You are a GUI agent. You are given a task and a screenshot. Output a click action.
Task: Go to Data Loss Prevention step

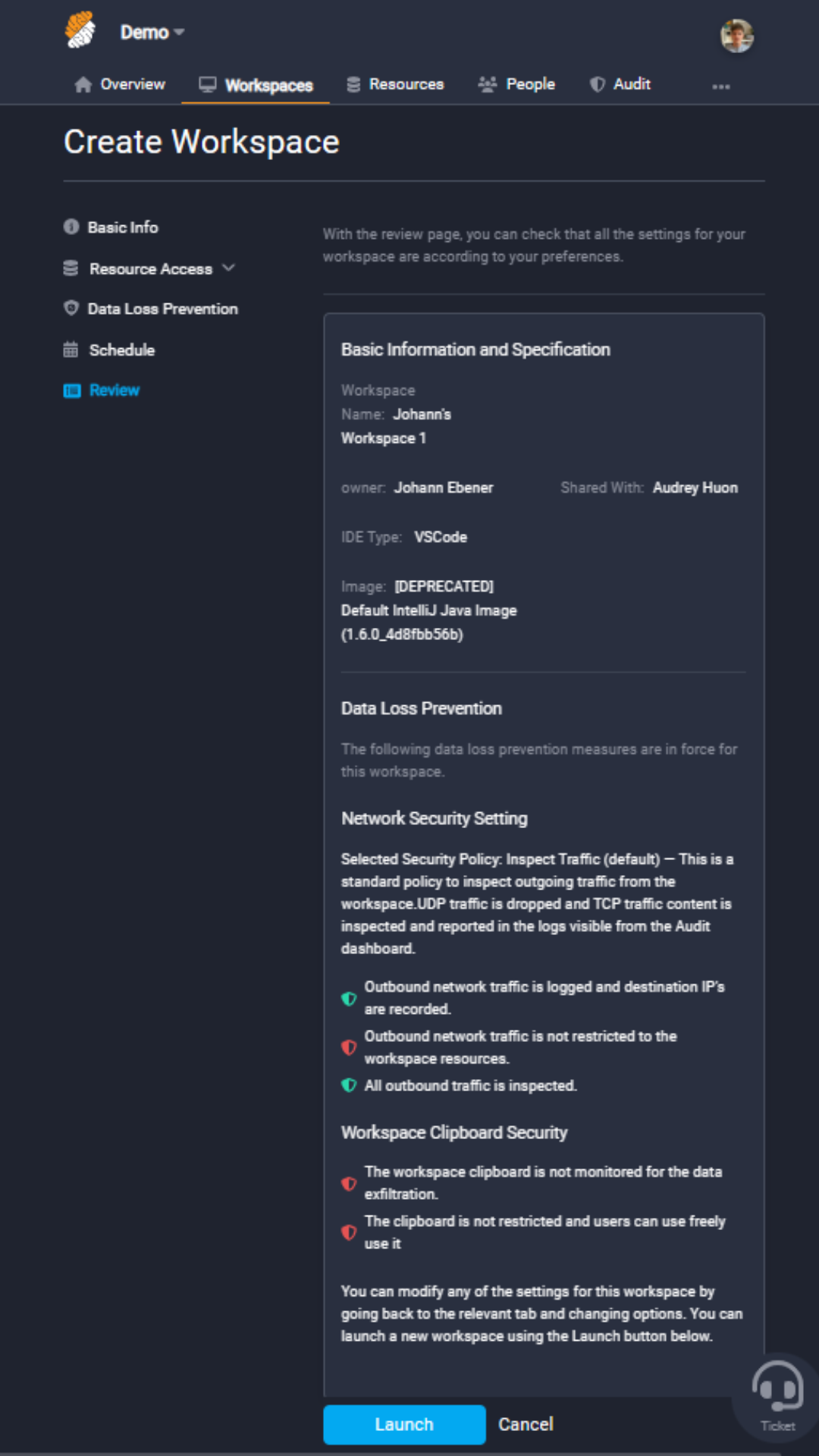(162, 309)
